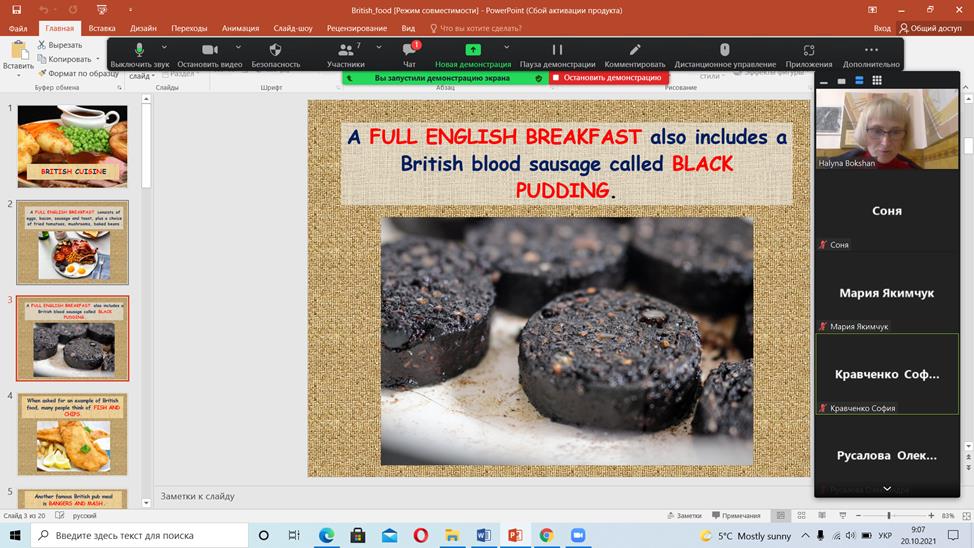This screenshot has height=548, width=974.
Task: Click the Annotate (Комментировать) pencil icon
Action: [x=634, y=50]
